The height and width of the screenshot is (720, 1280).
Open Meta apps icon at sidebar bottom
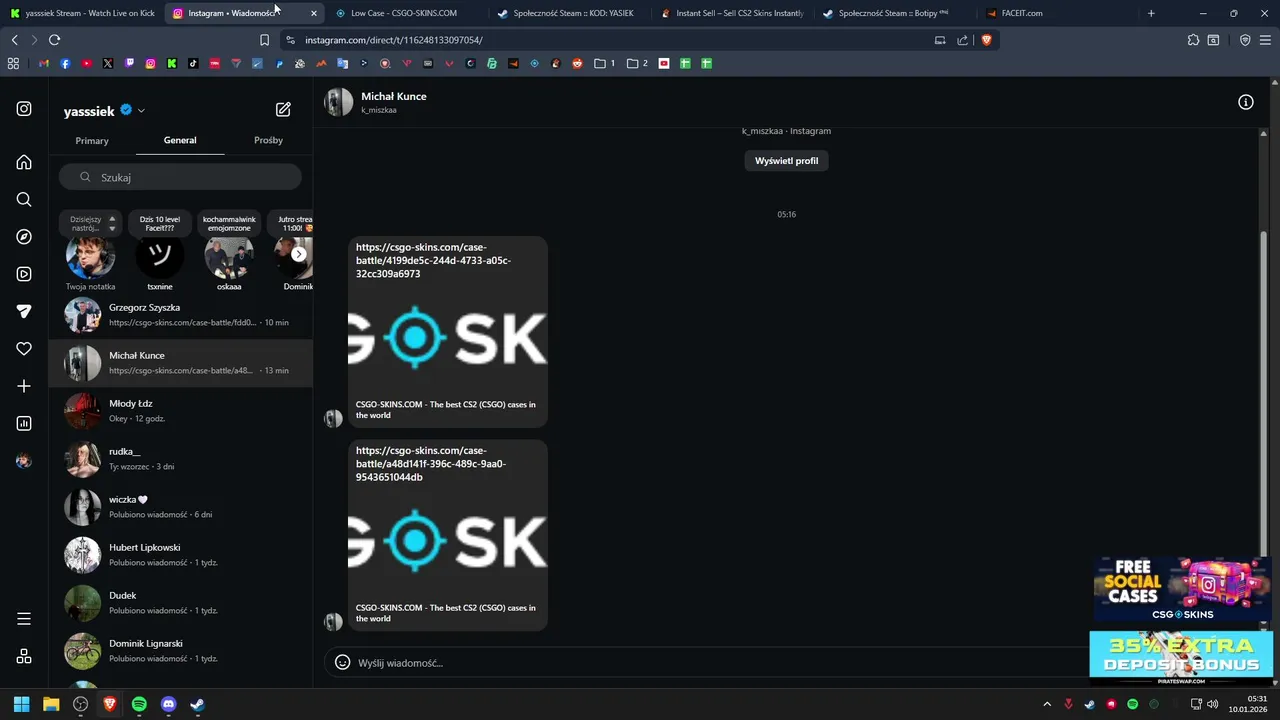[x=24, y=656]
